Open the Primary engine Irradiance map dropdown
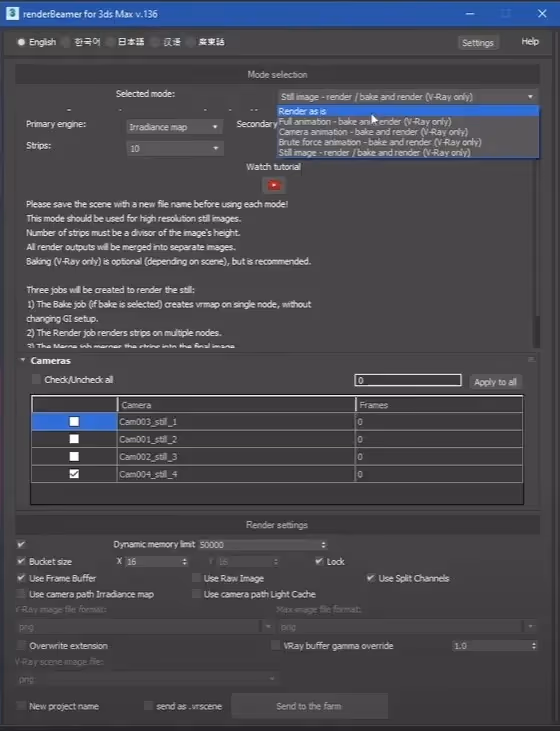The image size is (560, 731). [174, 127]
